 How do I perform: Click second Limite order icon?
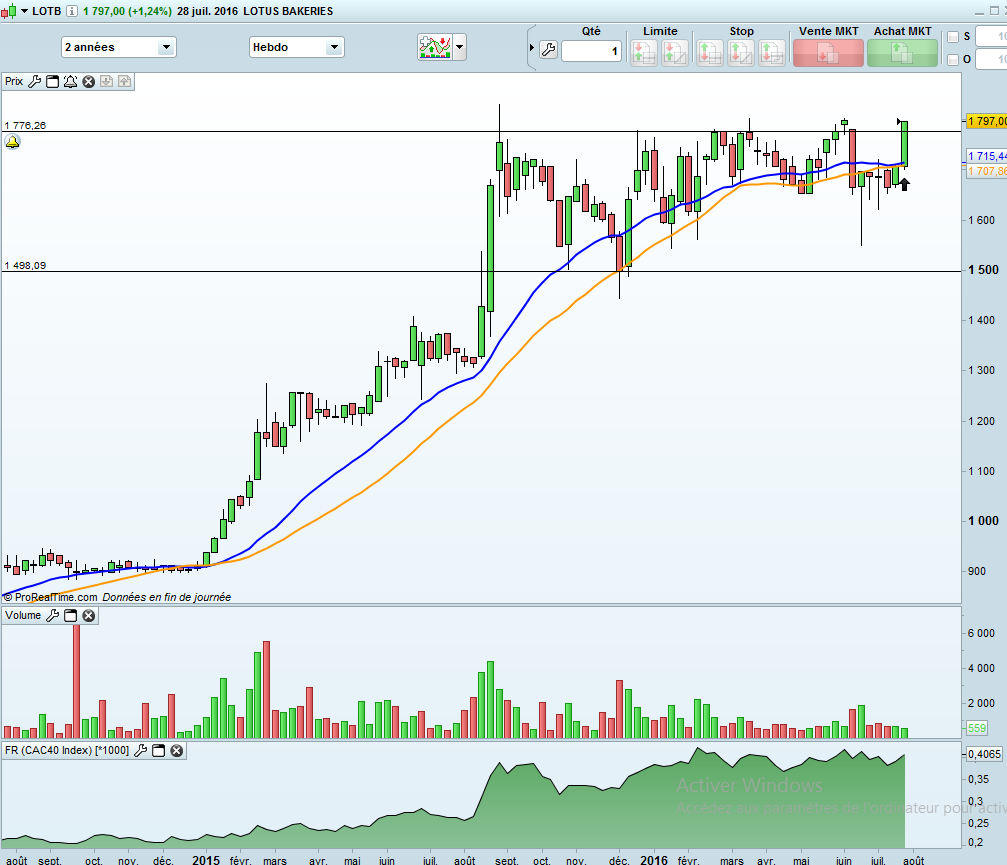pos(675,53)
